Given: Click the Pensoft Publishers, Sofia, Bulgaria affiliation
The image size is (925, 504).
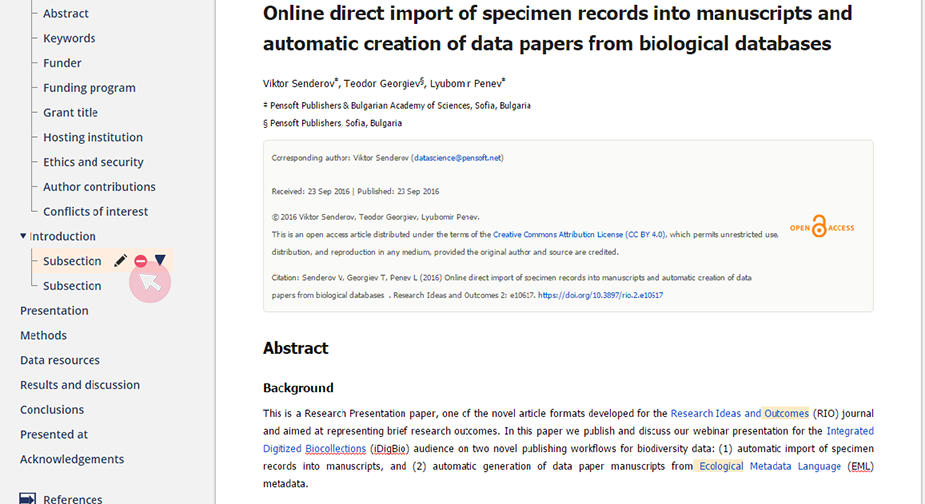Looking at the screenshot, I should [333, 123].
